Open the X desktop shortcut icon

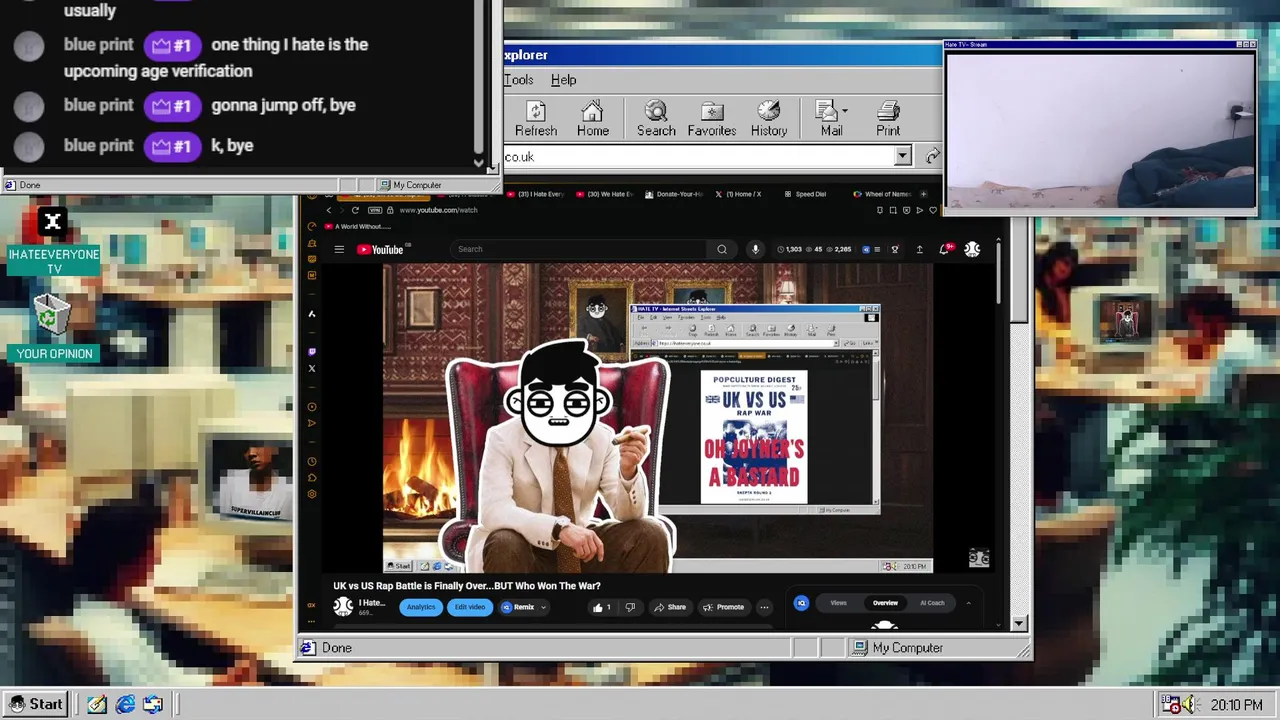[x=53, y=222]
